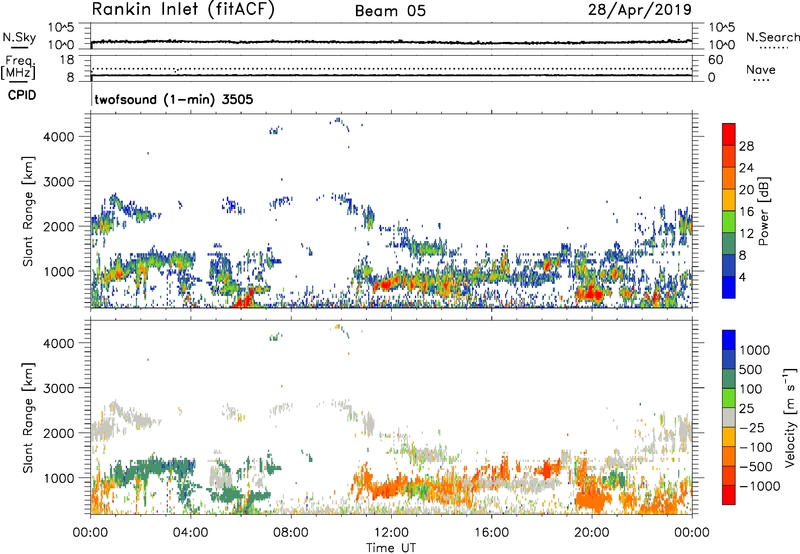Click the blue top swatch of the velocity colorbar
The width and height of the screenshot is (800, 554).
(x=729, y=340)
